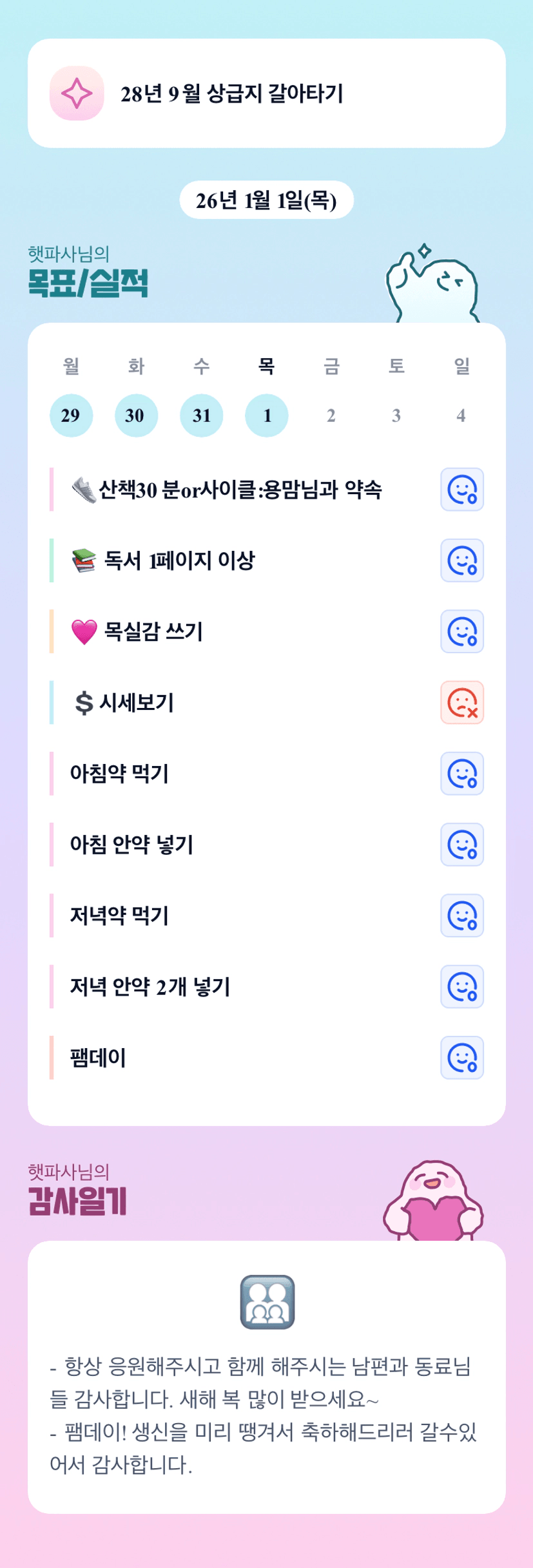Toggle smiley status for 독서 1페이지 이상
Image resolution: width=533 pixels, height=1568 pixels.
click(x=461, y=560)
